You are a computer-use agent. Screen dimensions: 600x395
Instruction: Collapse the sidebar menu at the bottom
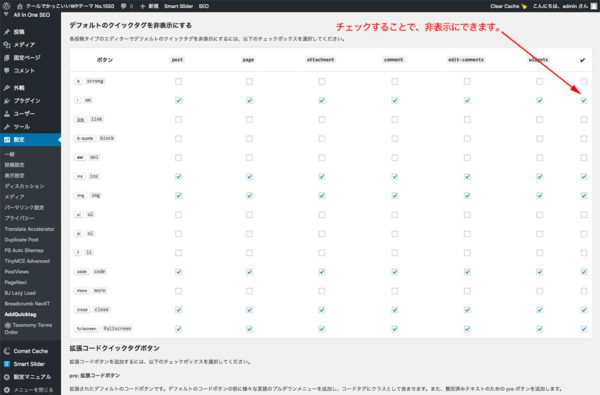coord(29,390)
